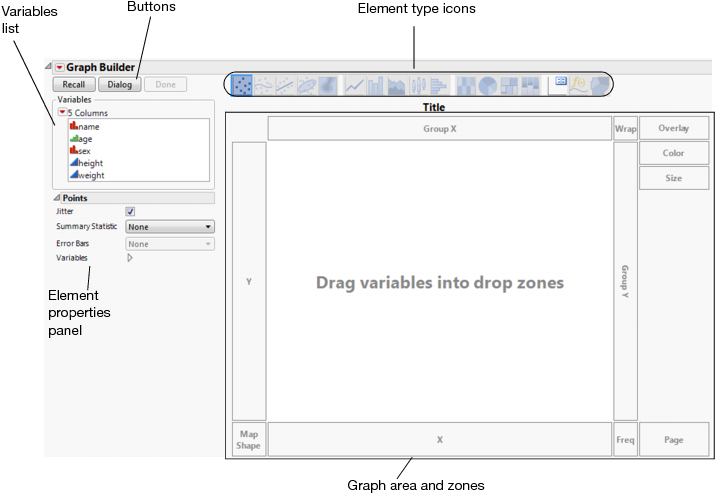This screenshot has width=716, height=497.
Task: Select the Ellipse element icon
Action: coord(306,85)
